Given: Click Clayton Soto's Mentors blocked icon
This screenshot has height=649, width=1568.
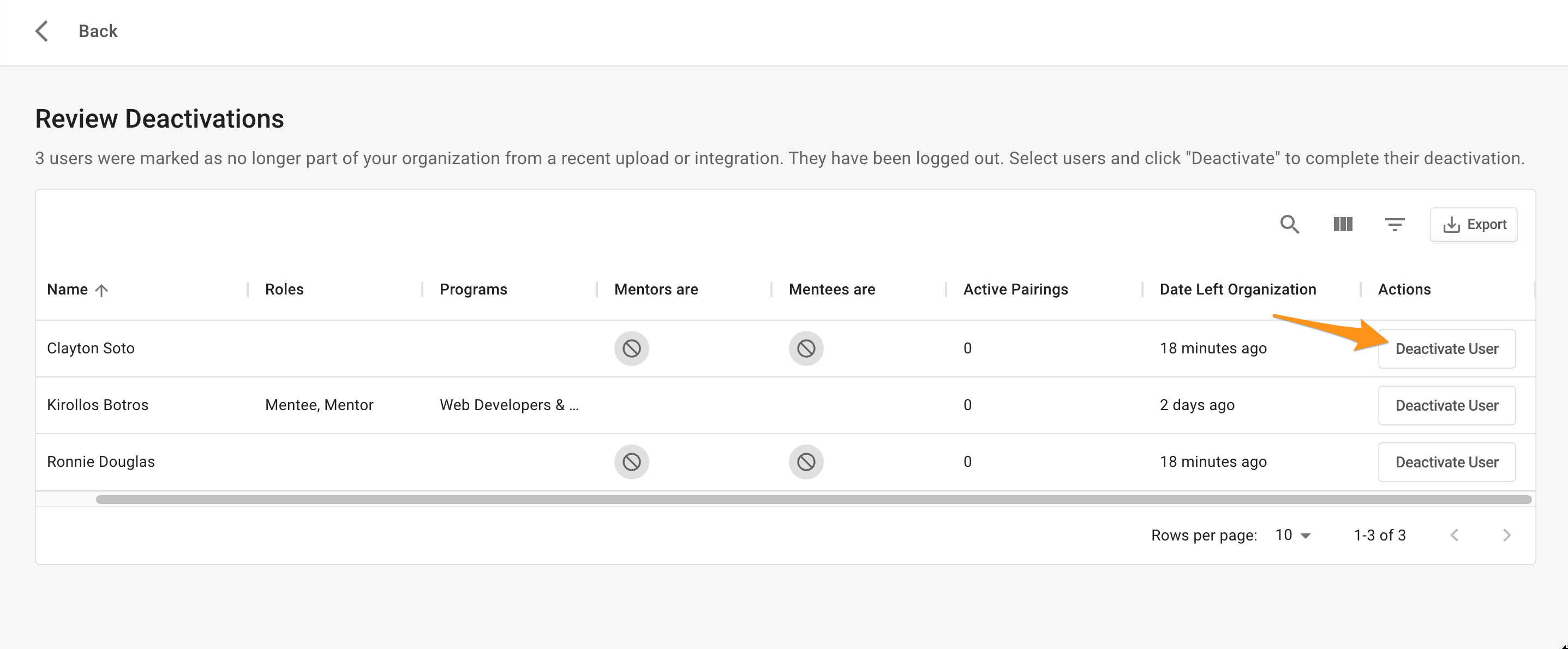Looking at the screenshot, I should click(x=631, y=348).
